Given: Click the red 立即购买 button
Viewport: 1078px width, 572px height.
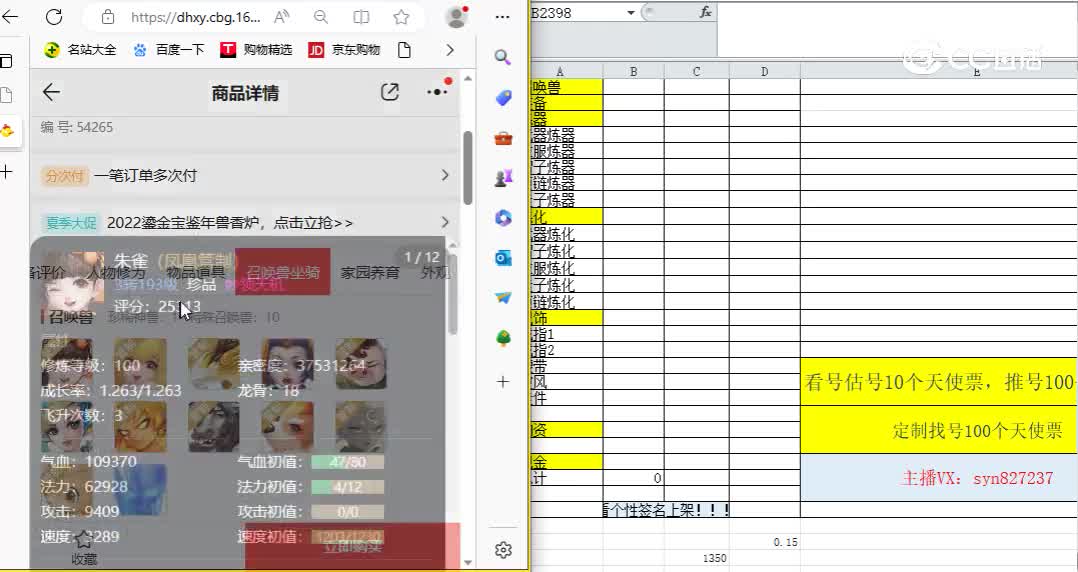Looking at the screenshot, I should (353, 547).
